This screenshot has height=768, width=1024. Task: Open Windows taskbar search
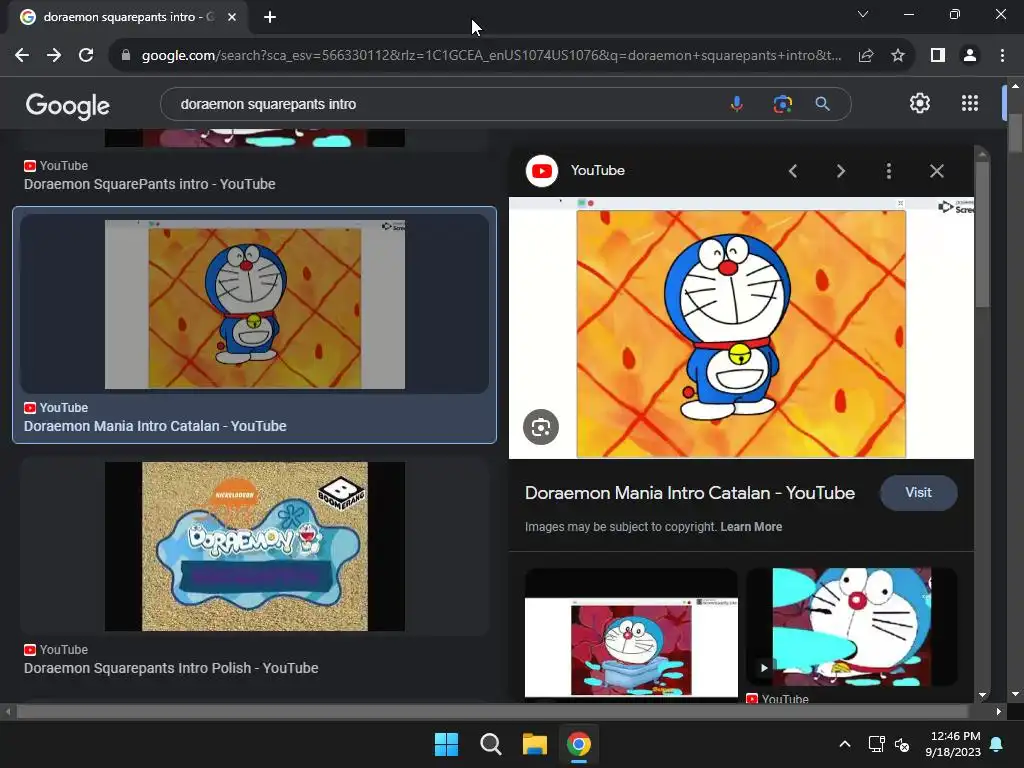click(x=490, y=744)
